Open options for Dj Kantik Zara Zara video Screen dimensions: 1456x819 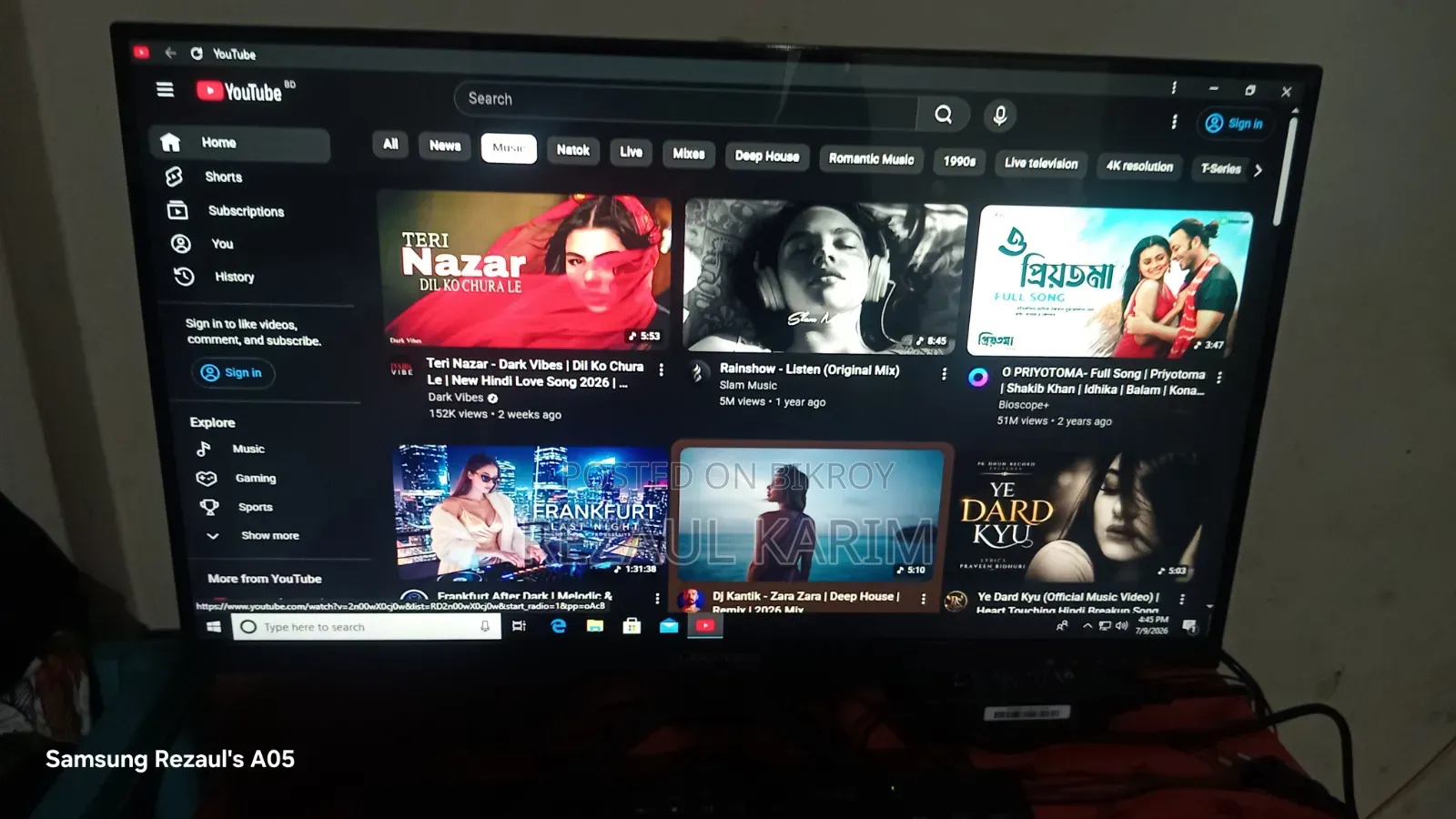click(923, 599)
